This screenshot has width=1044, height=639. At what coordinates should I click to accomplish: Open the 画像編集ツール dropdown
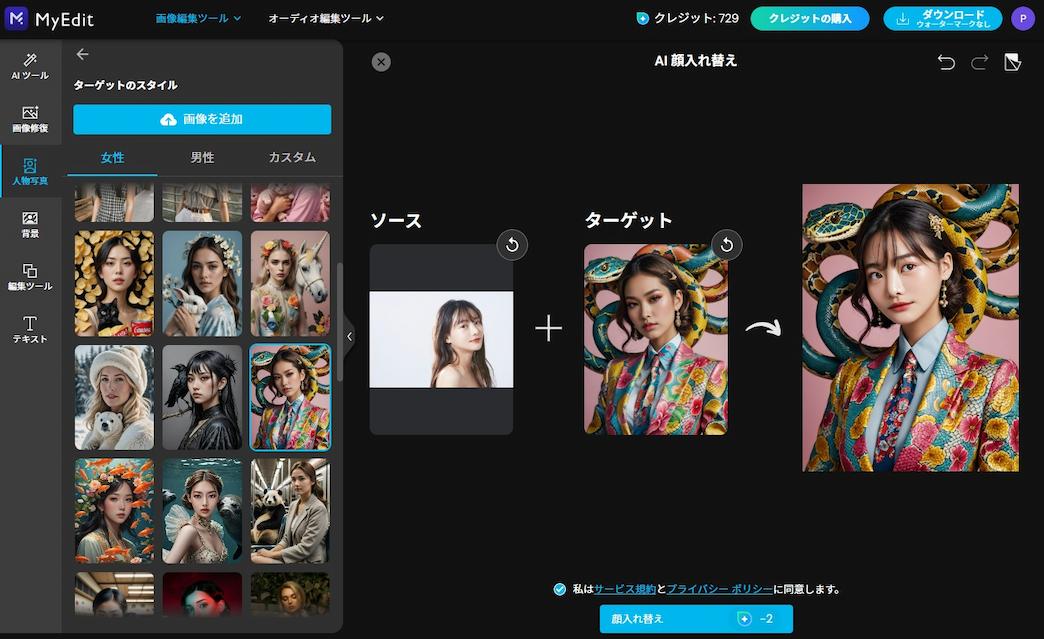197,18
